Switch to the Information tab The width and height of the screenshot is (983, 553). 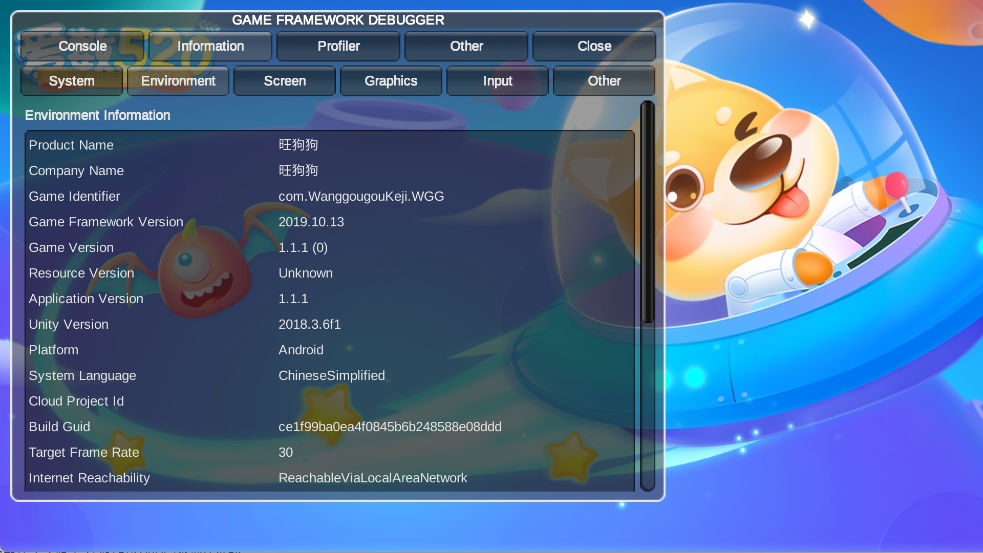pos(211,46)
